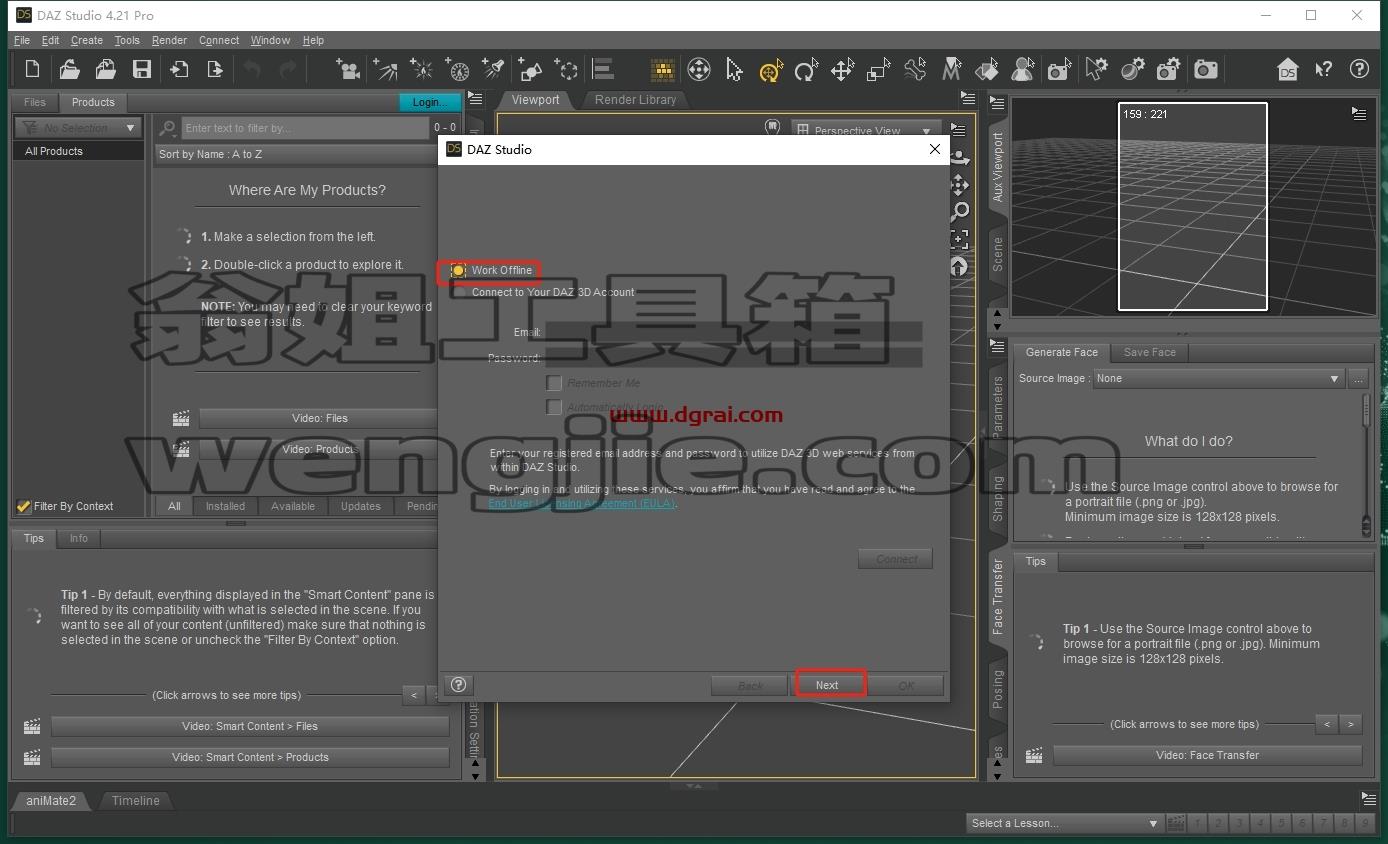Switch to the Timeline tab
Viewport: 1388px width, 844px height.
click(135, 801)
